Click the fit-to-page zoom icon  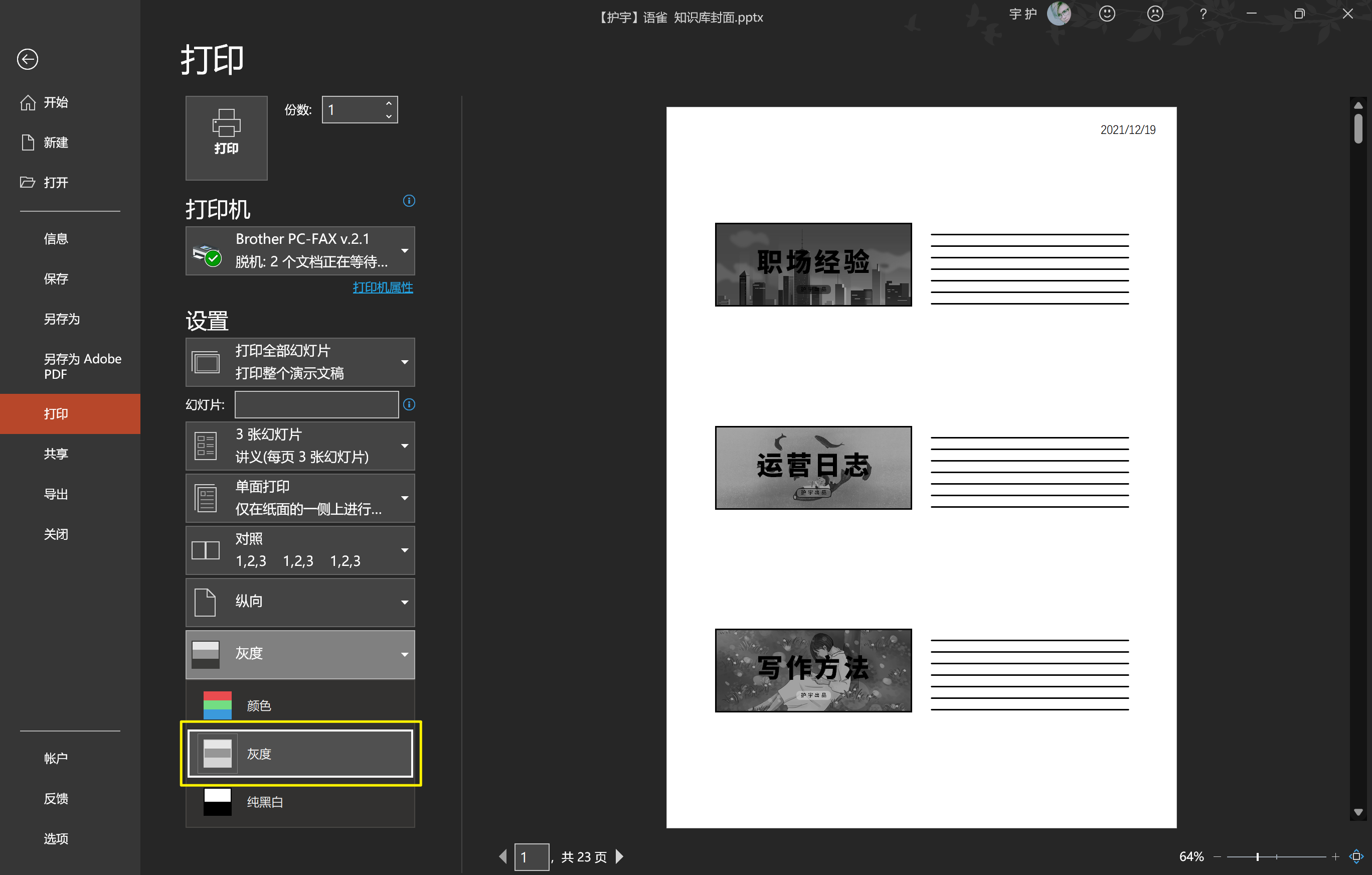click(x=1356, y=856)
